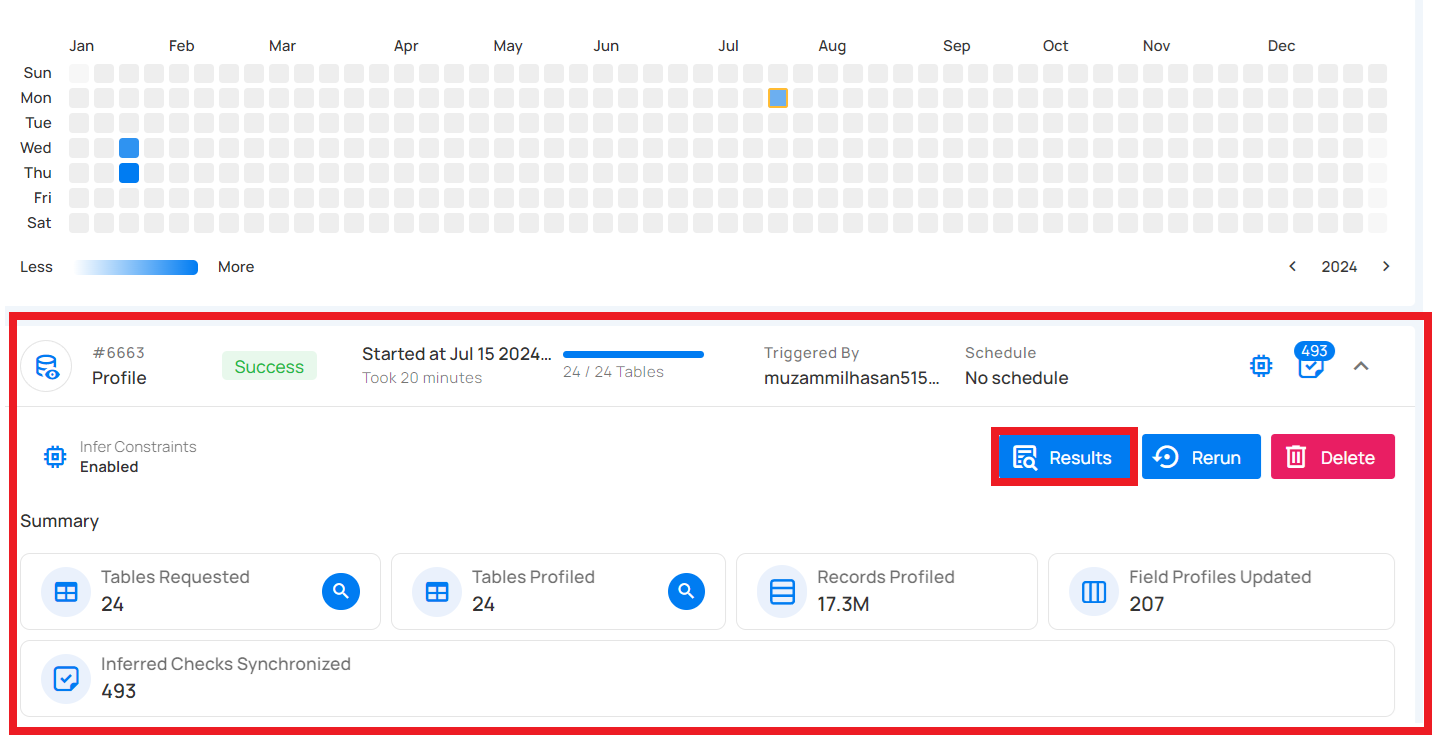Click the 17.3M Records Profiled value
The image size is (1439, 741).
tap(843, 604)
